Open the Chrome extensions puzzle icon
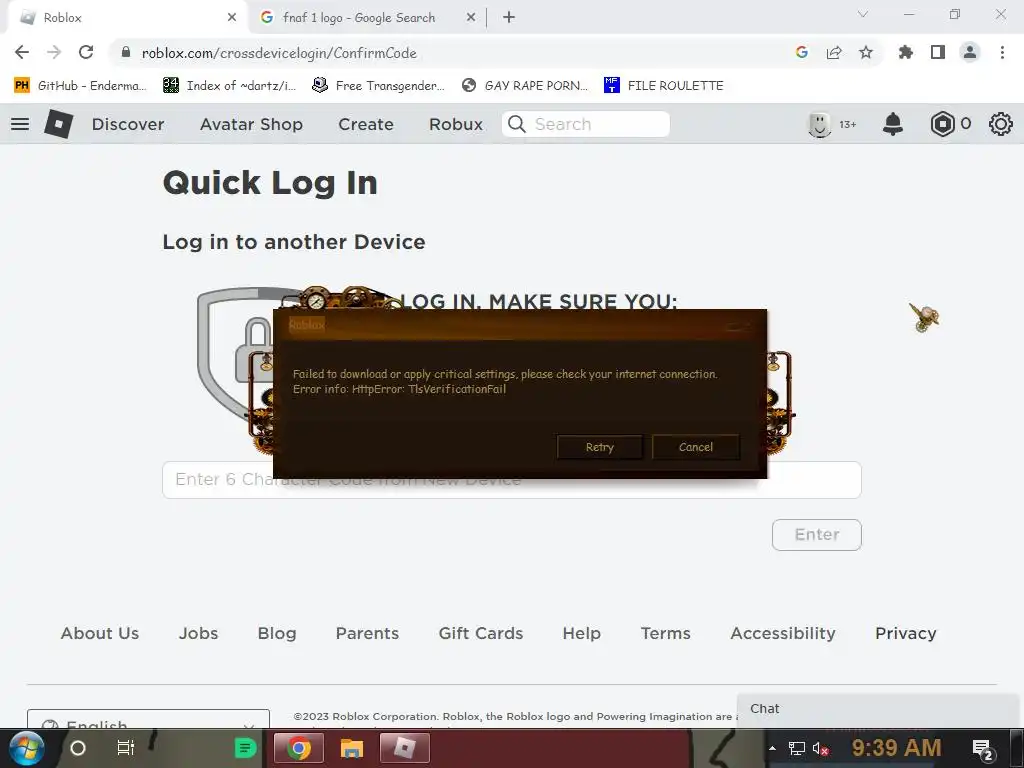Screen dimensions: 1024x768 (906, 52)
